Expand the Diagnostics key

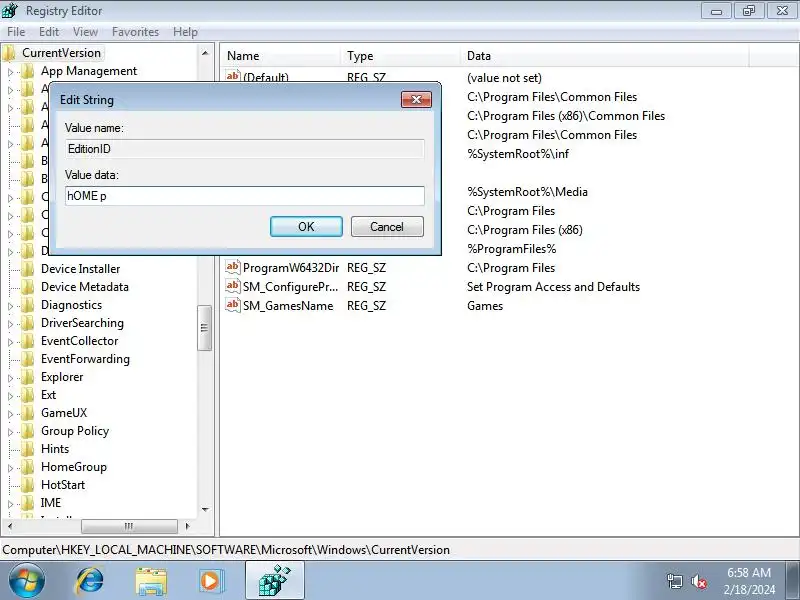[x=10, y=306]
